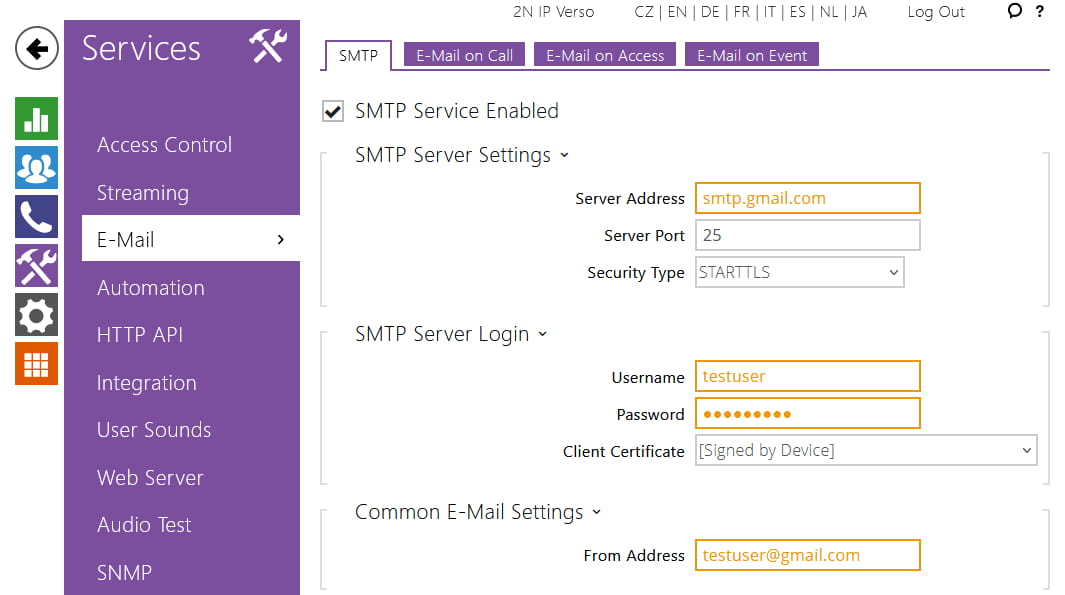Open Automation in the Services menu

[x=151, y=288]
